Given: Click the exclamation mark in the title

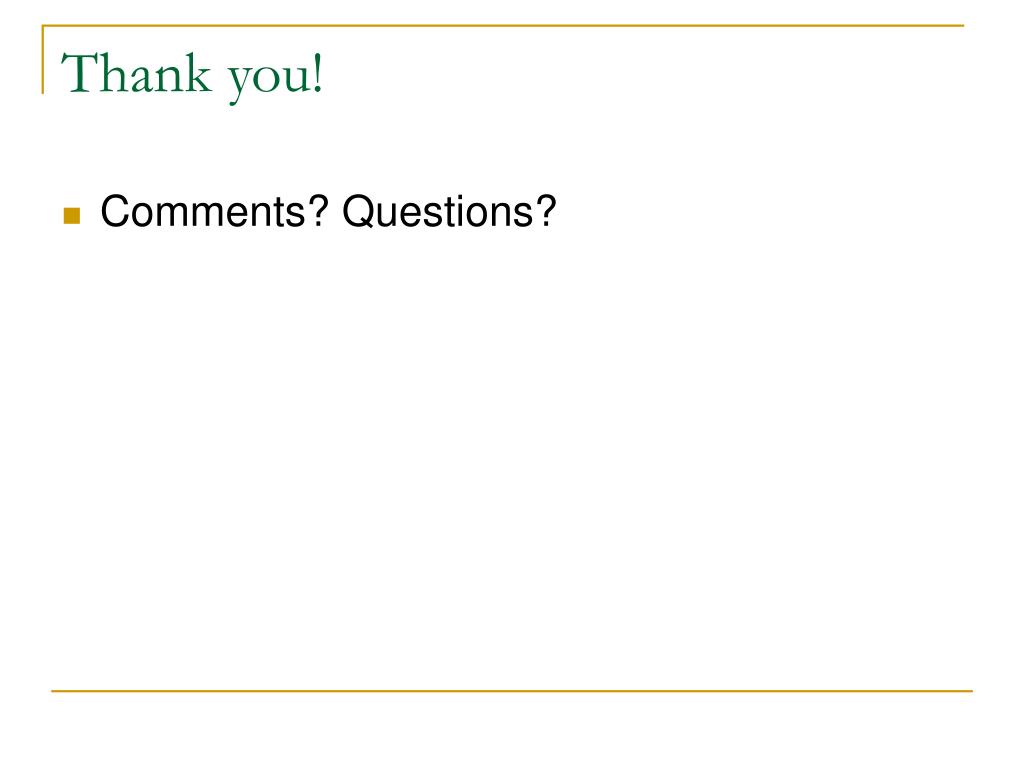Looking at the screenshot, I should click(x=318, y=73).
